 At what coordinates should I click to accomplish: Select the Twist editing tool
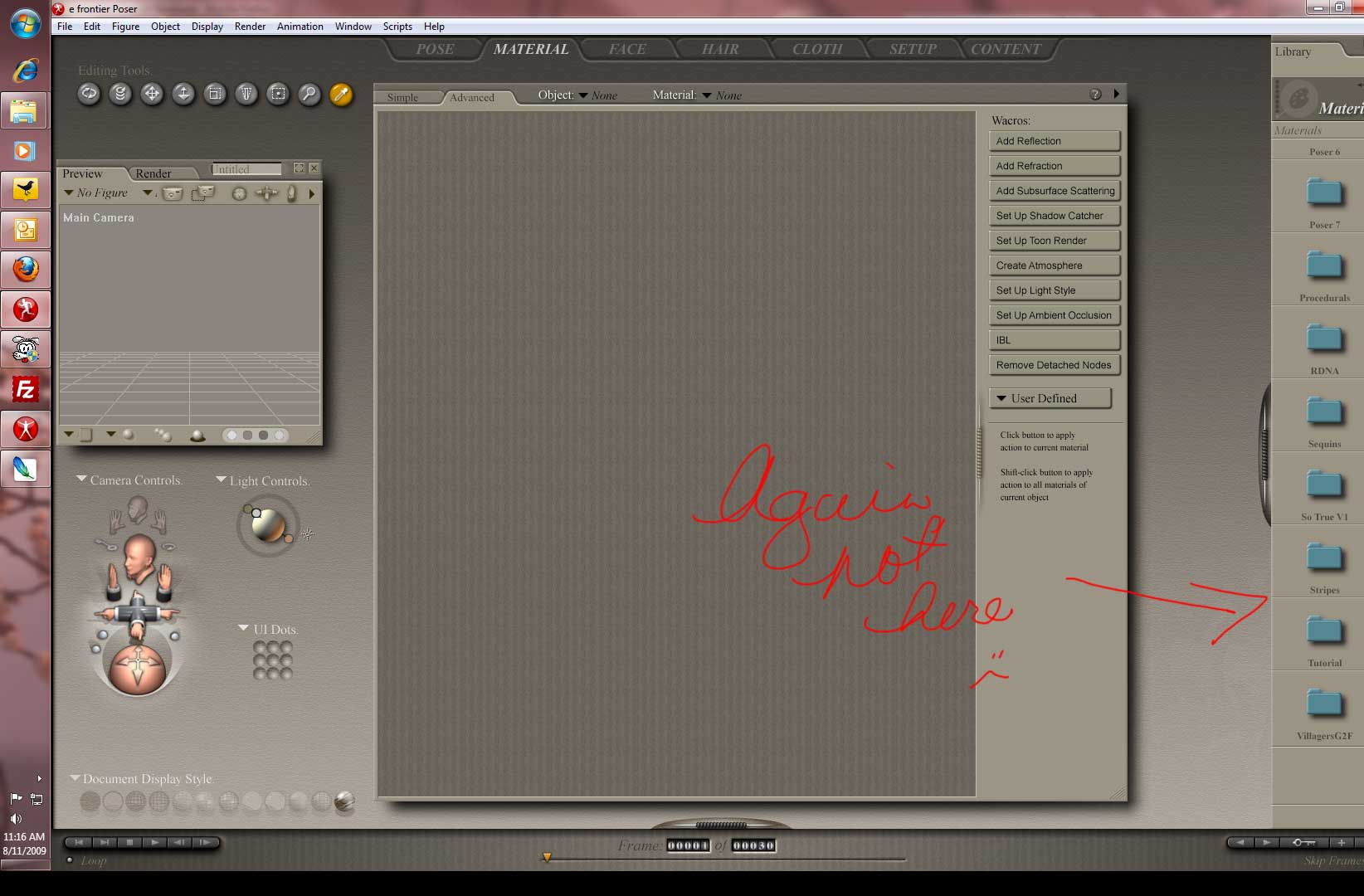(120, 94)
